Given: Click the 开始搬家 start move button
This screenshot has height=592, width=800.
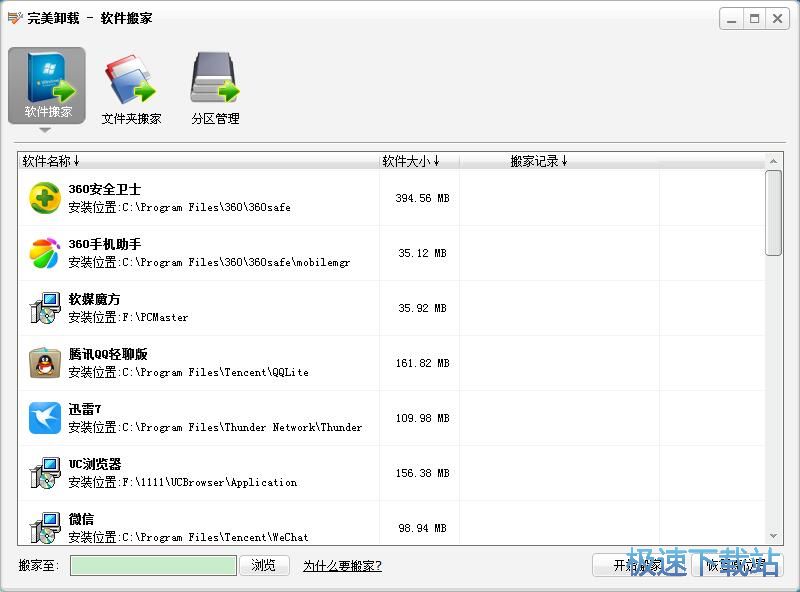Looking at the screenshot, I should pos(641,565).
